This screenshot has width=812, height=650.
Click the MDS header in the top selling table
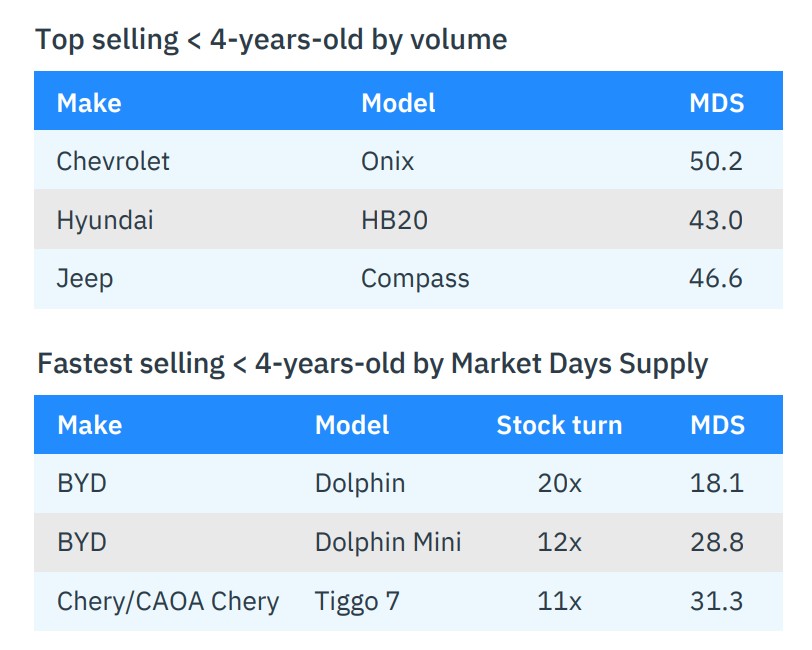pyautogui.click(x=716, y=103)
